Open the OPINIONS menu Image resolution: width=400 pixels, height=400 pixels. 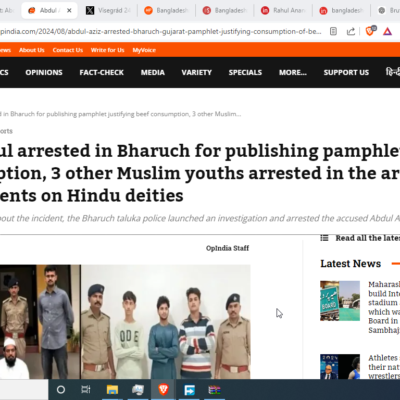tap(44, 72)
